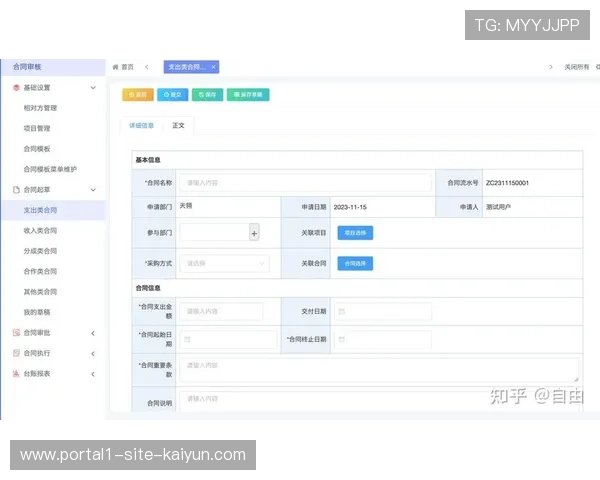This screenshot has width=600, height=480.
Task: Switch to the 详细信息 tab
Action: (x=141, y=126)
